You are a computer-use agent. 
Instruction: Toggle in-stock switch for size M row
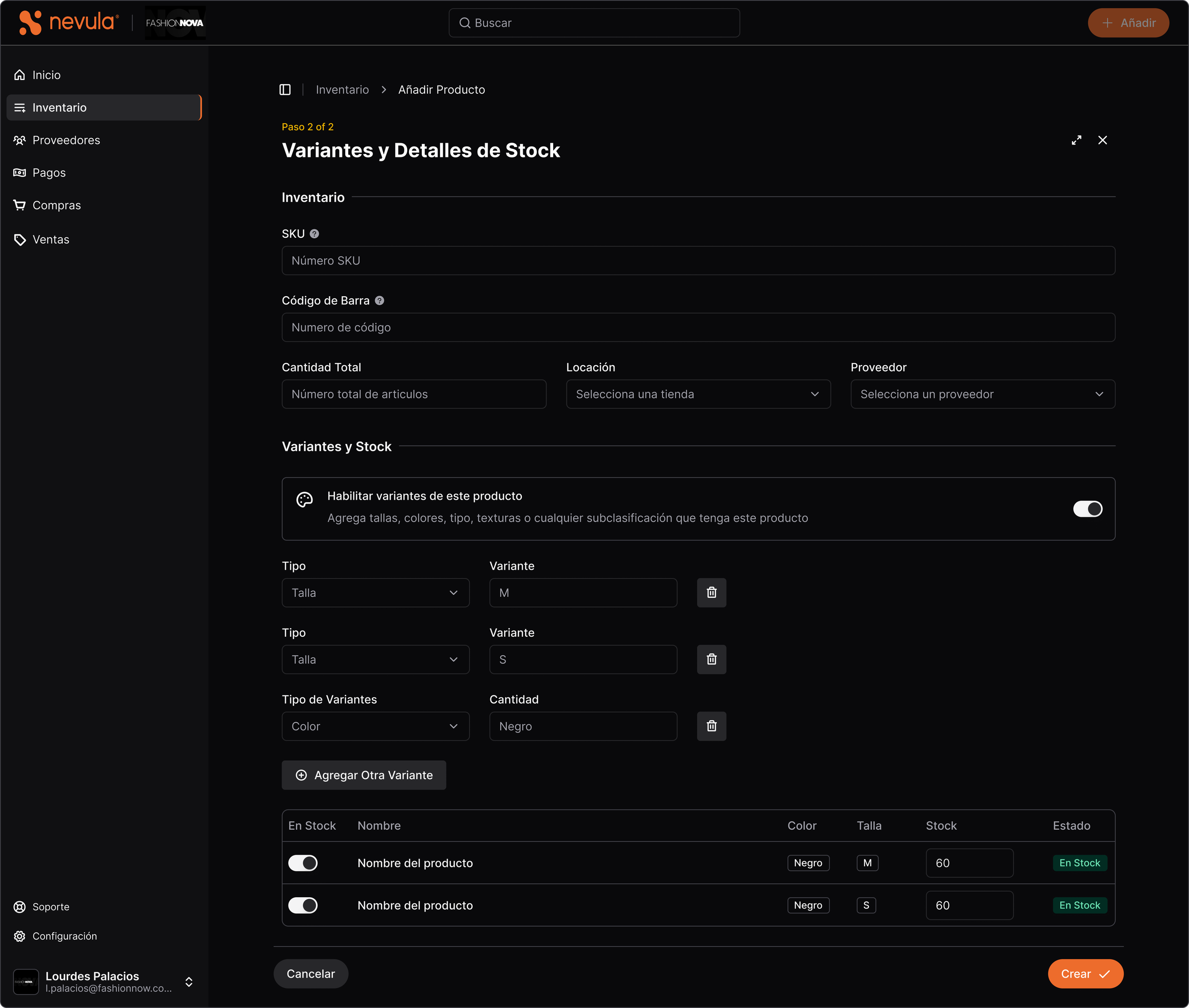point(303,863)
